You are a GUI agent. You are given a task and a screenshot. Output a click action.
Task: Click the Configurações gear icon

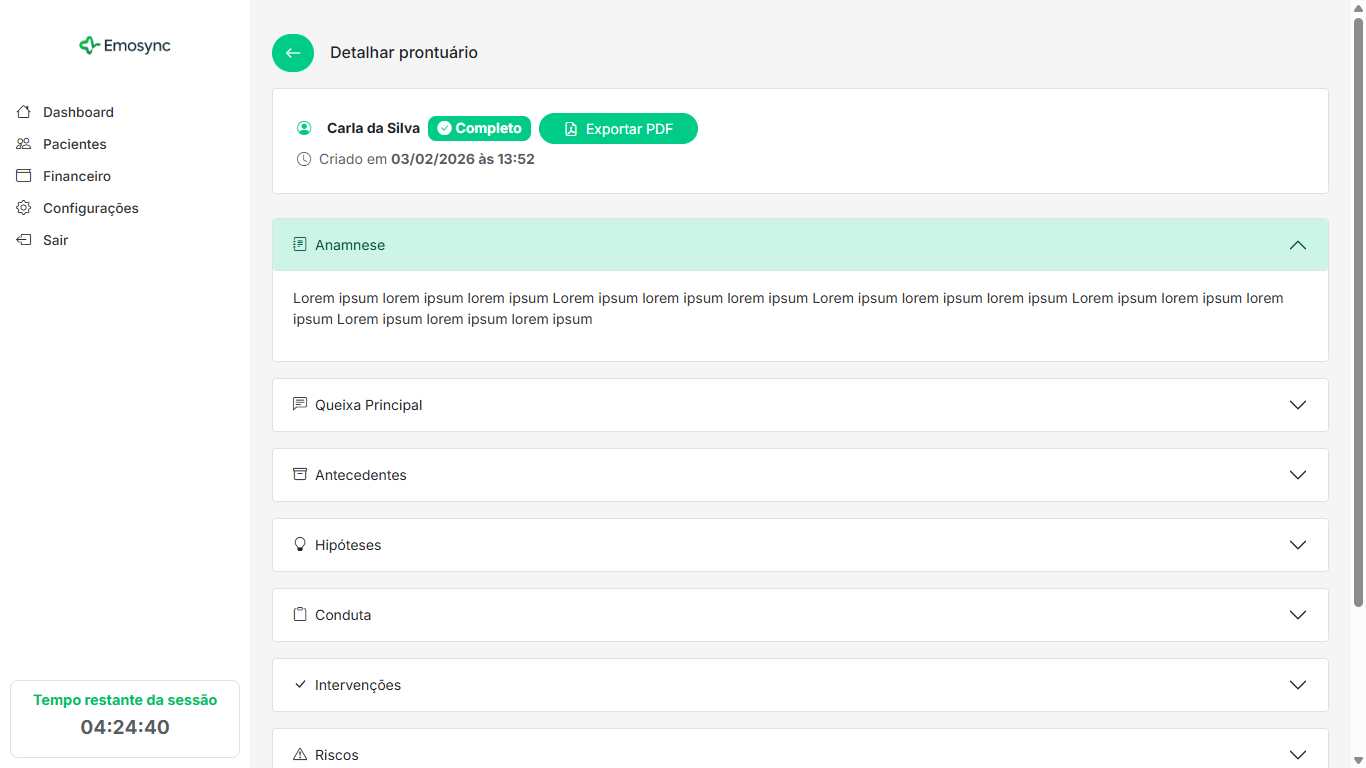point(24,208)
